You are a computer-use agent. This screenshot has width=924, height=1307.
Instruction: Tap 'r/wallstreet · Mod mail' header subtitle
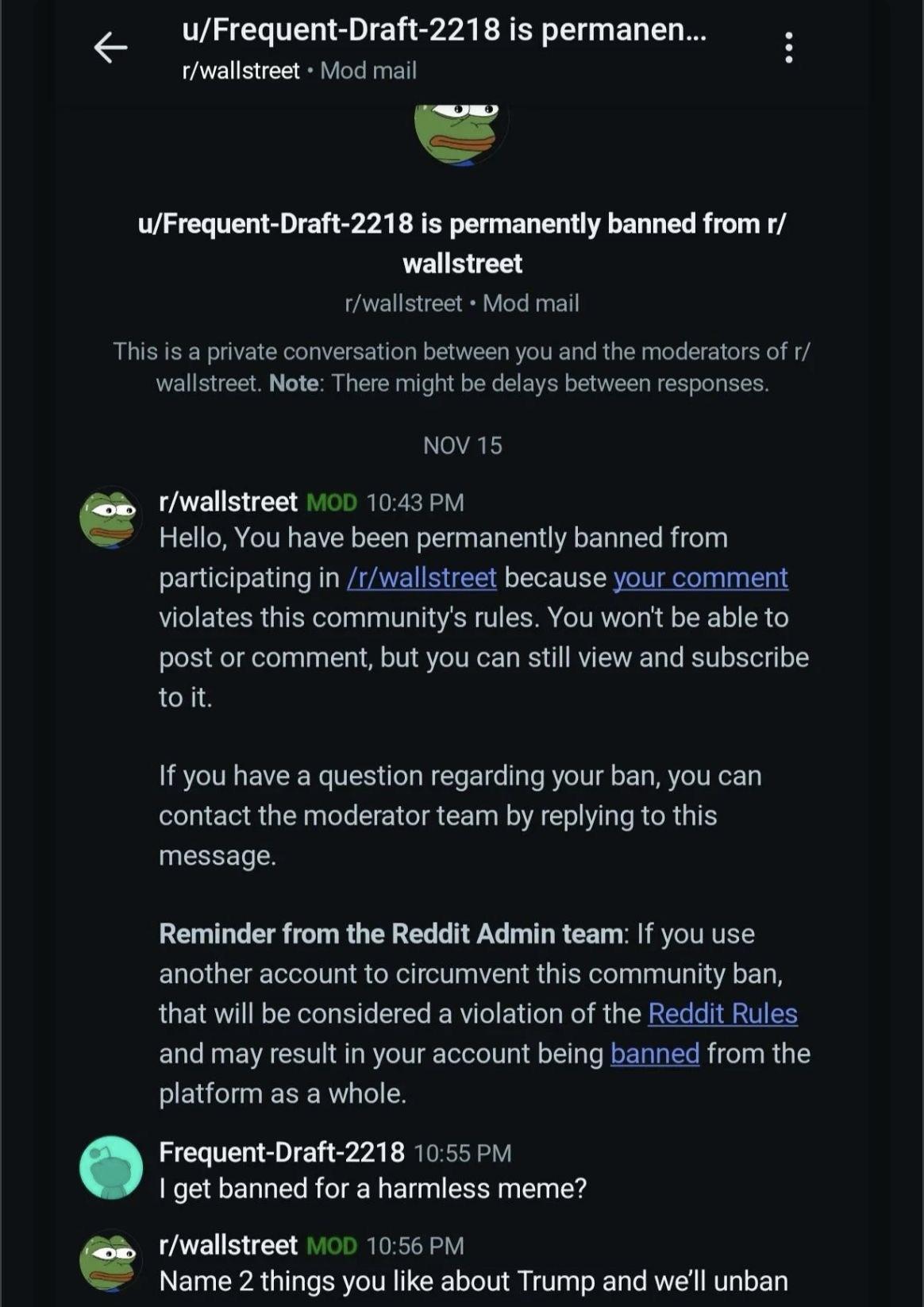click(299, 71)
